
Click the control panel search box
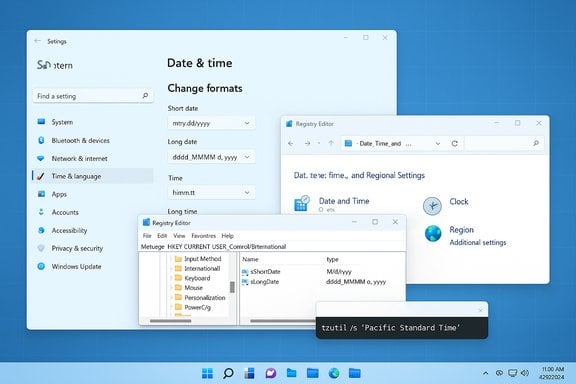click(x=504, y=143)
